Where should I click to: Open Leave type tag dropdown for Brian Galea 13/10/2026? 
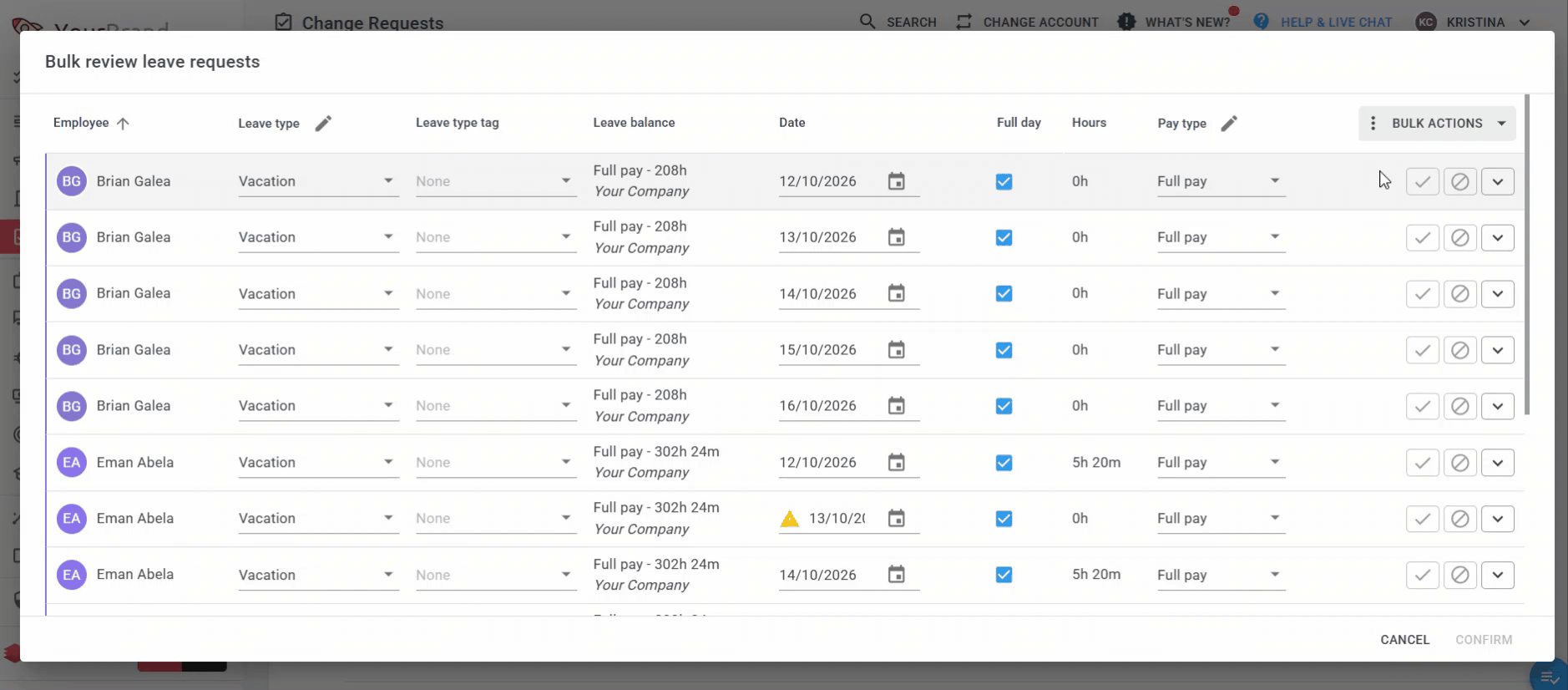(x=496, y=237)
